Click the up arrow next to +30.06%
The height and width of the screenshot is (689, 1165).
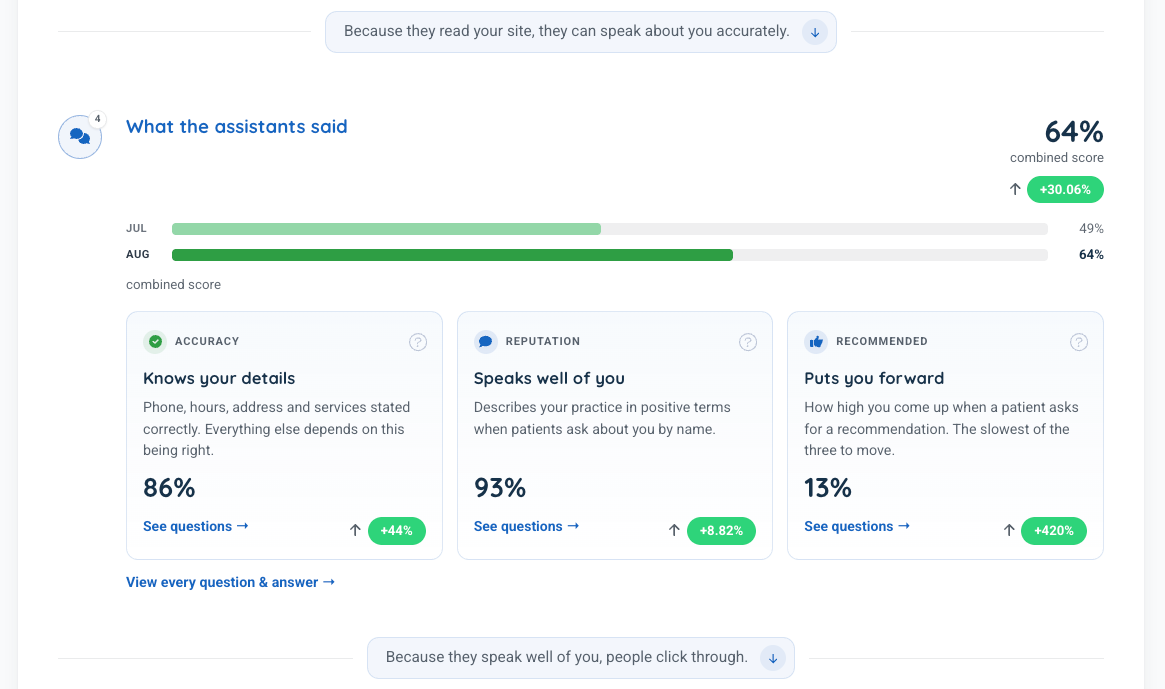pyautogui.click(x=1015, y=190)
